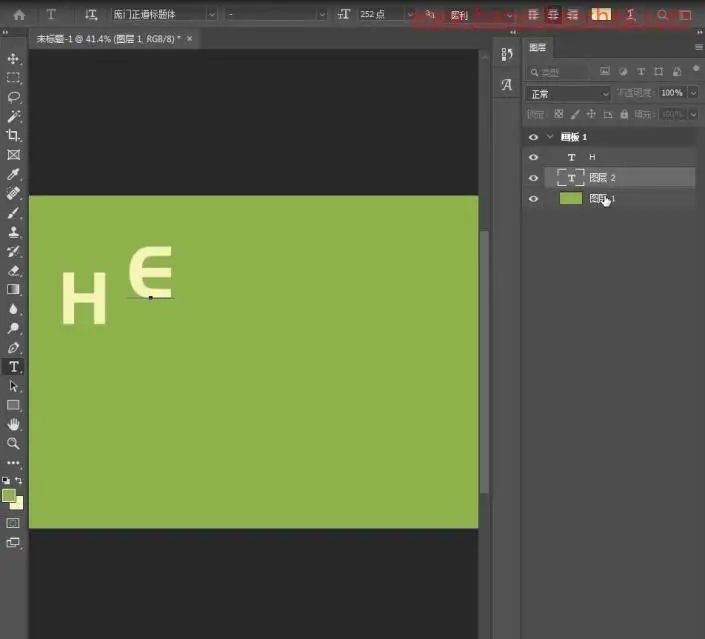Open the 正常 blend mode dropdown
This screenshot has height=639, width=705.
point(568,94)
